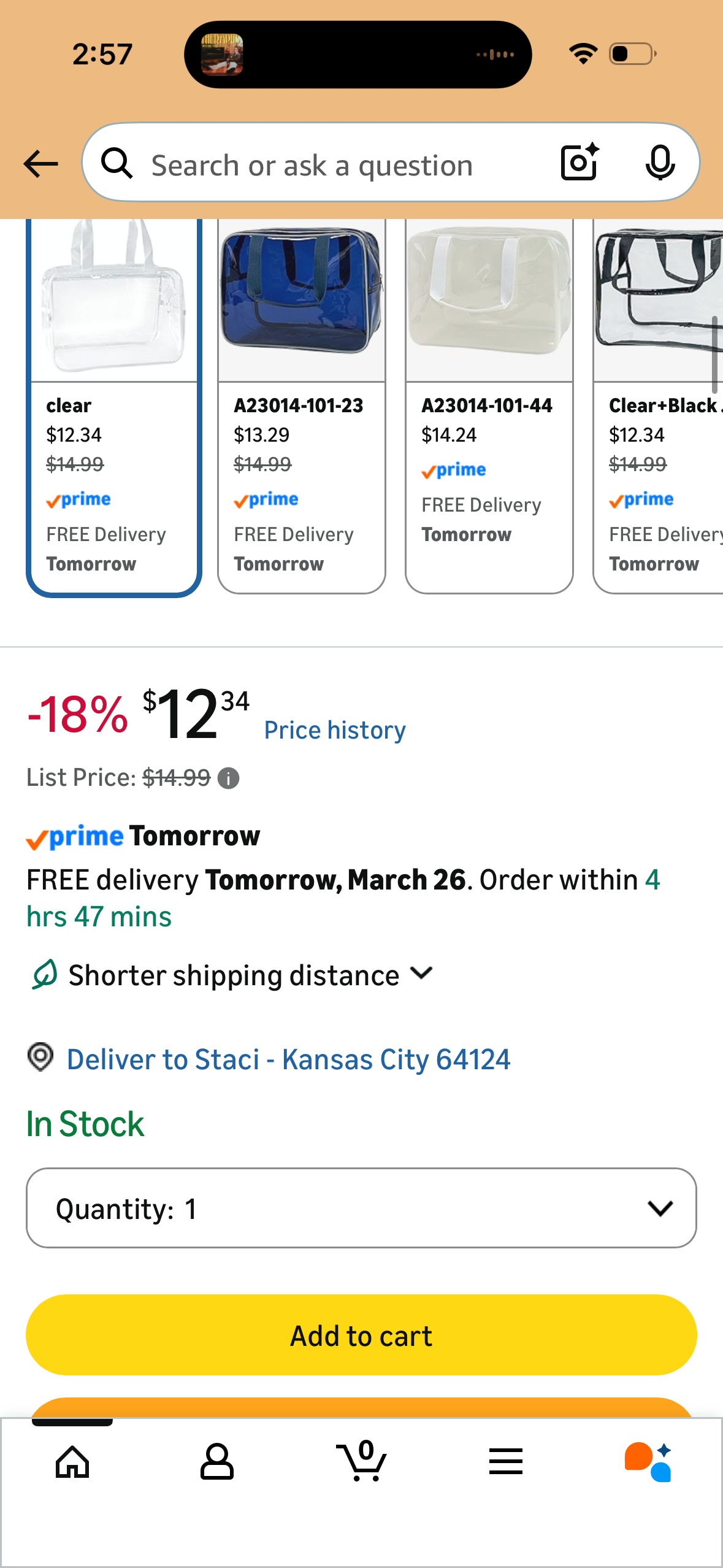Open the hamburger menu icon
The height and width of the screenshot is (1568, 723).
(506, 1461)
